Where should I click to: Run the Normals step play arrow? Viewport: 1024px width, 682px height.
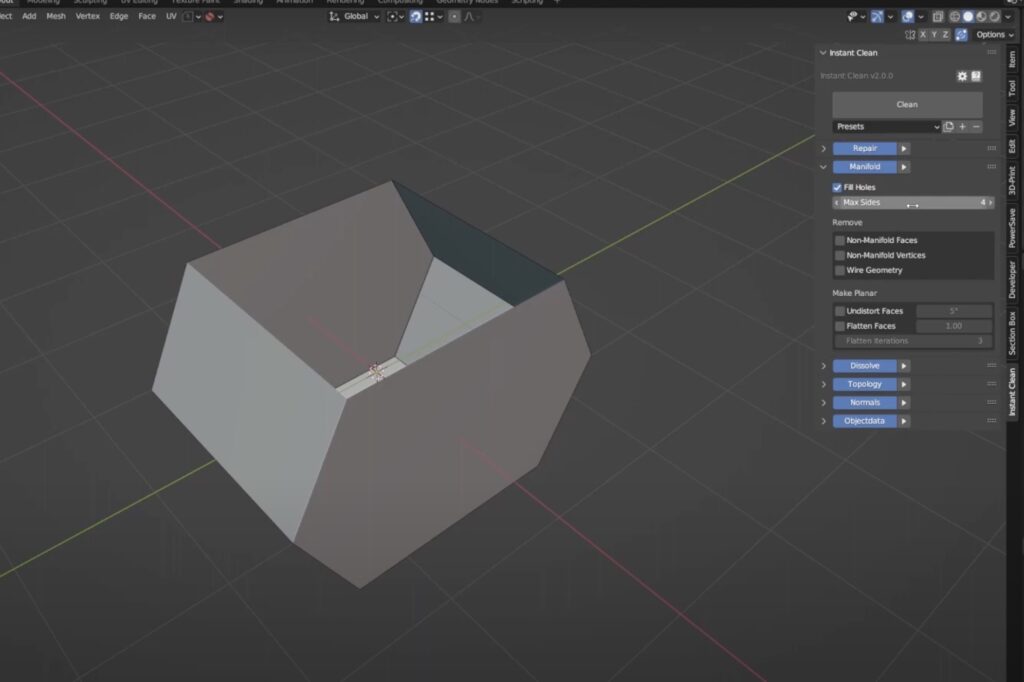pyautogui.click(x=904, y=402)
